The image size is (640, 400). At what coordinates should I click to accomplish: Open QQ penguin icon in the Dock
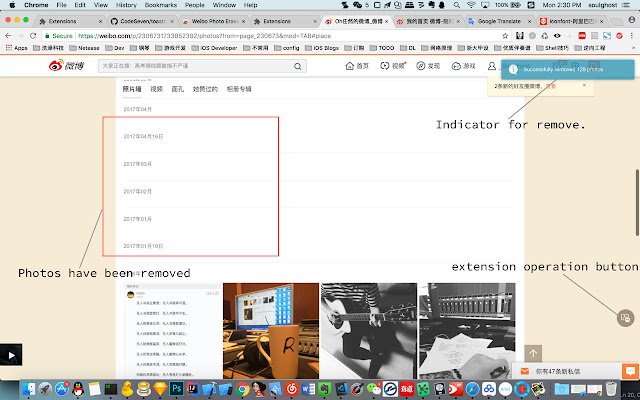tap(78, 389)
